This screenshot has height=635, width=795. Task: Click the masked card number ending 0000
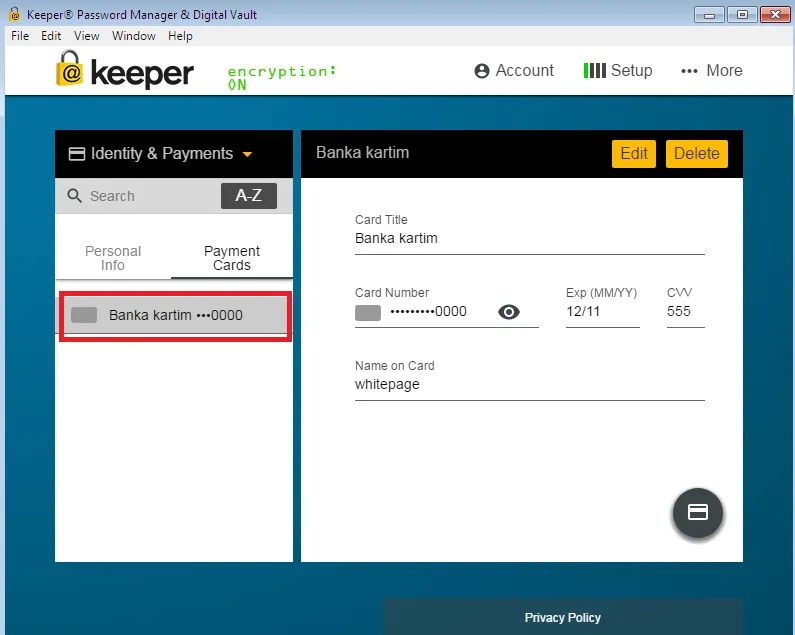(x=428, y=311)
